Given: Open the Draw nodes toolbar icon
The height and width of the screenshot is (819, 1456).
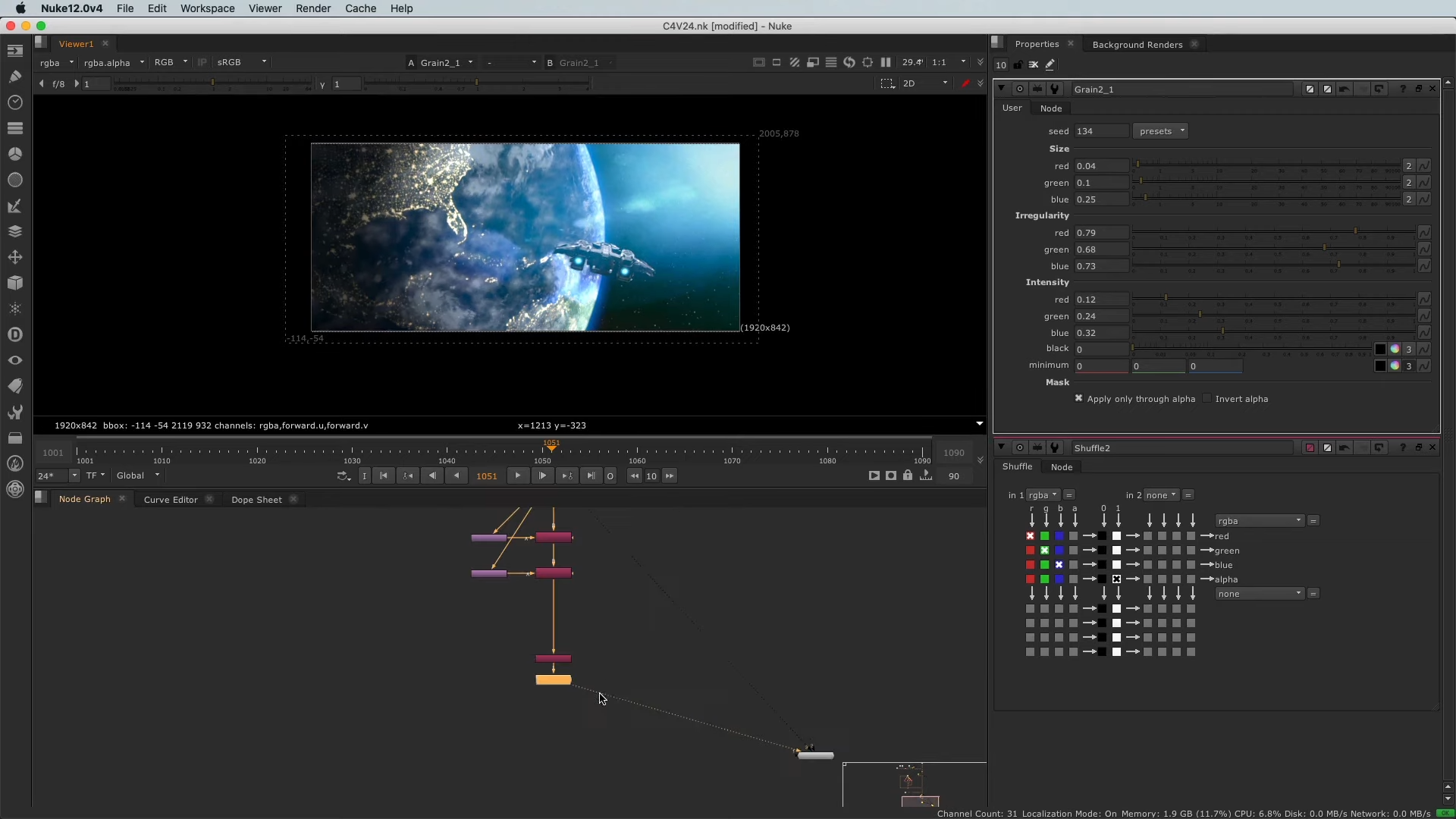Looking at the screenshot, I should click(x=14, y=77).
